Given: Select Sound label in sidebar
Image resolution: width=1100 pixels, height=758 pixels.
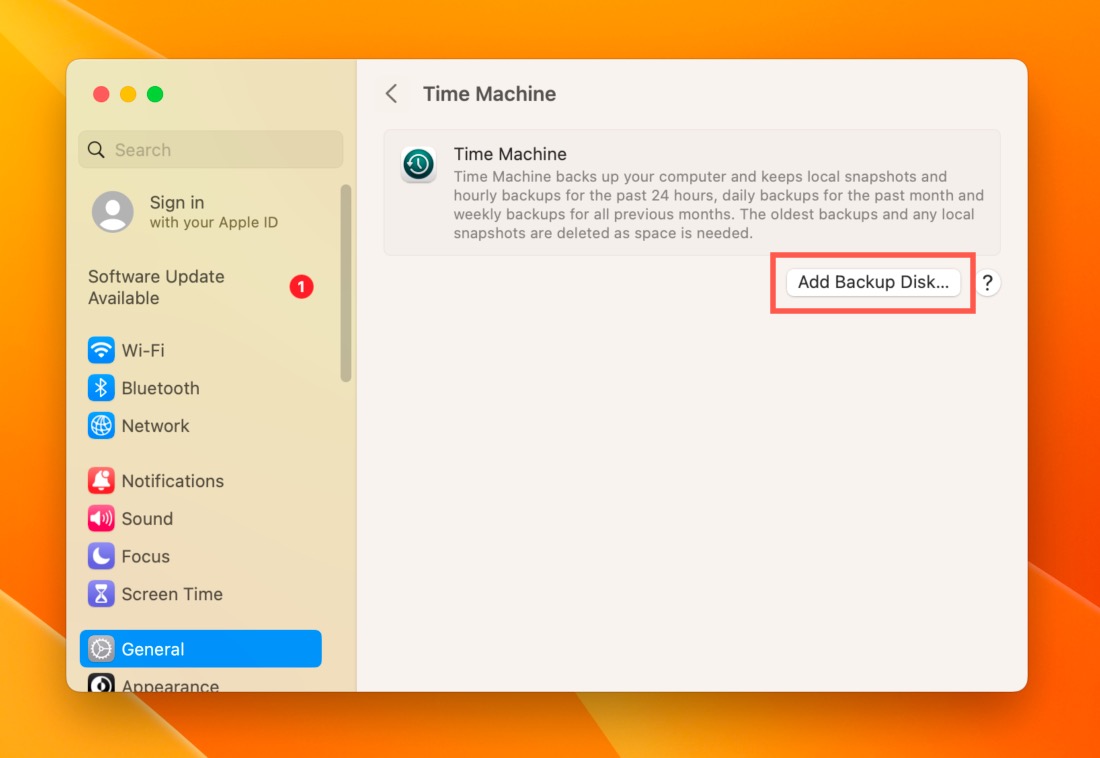Looking at the screenshot, I should click(147, 519).
